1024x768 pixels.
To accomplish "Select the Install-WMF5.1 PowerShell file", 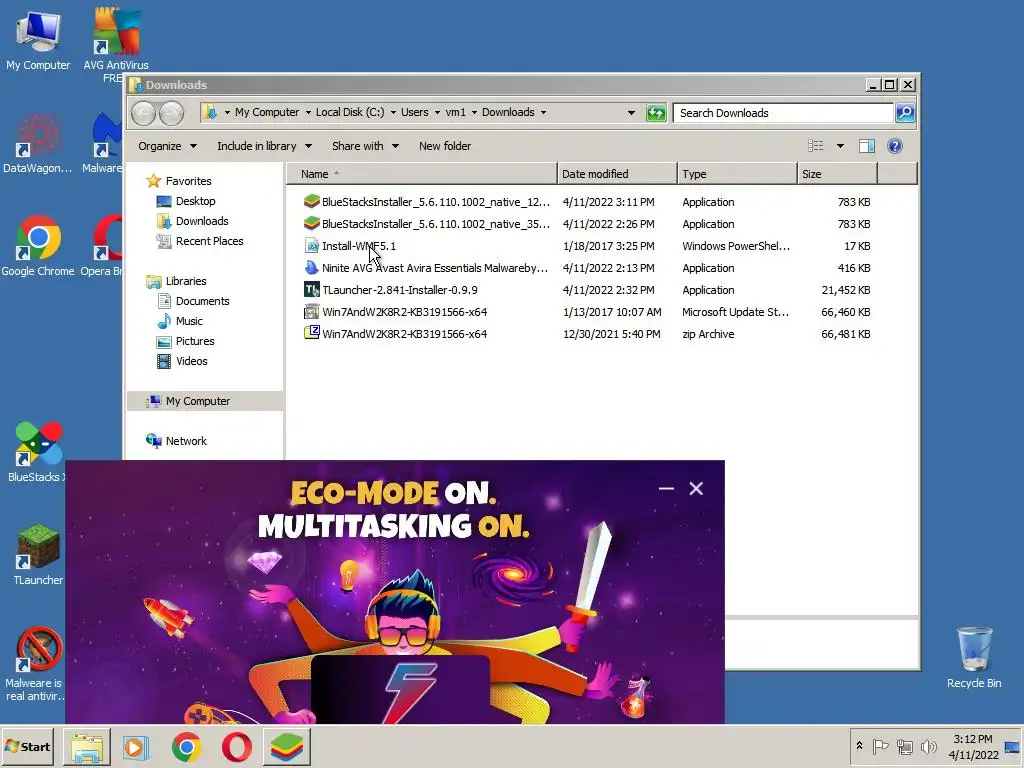I will 587,246.
